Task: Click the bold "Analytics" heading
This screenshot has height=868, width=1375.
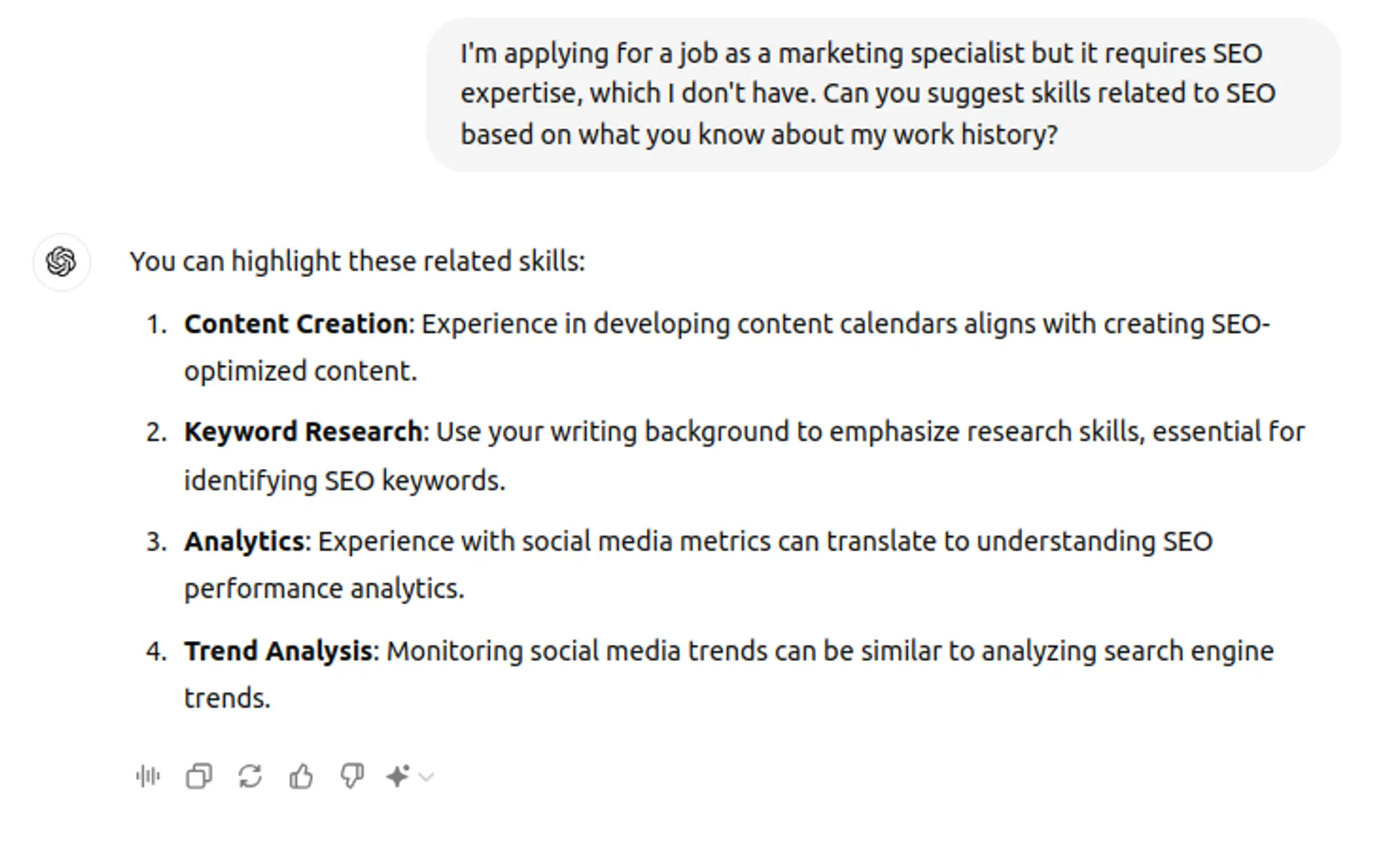Action: click(244, 541)
